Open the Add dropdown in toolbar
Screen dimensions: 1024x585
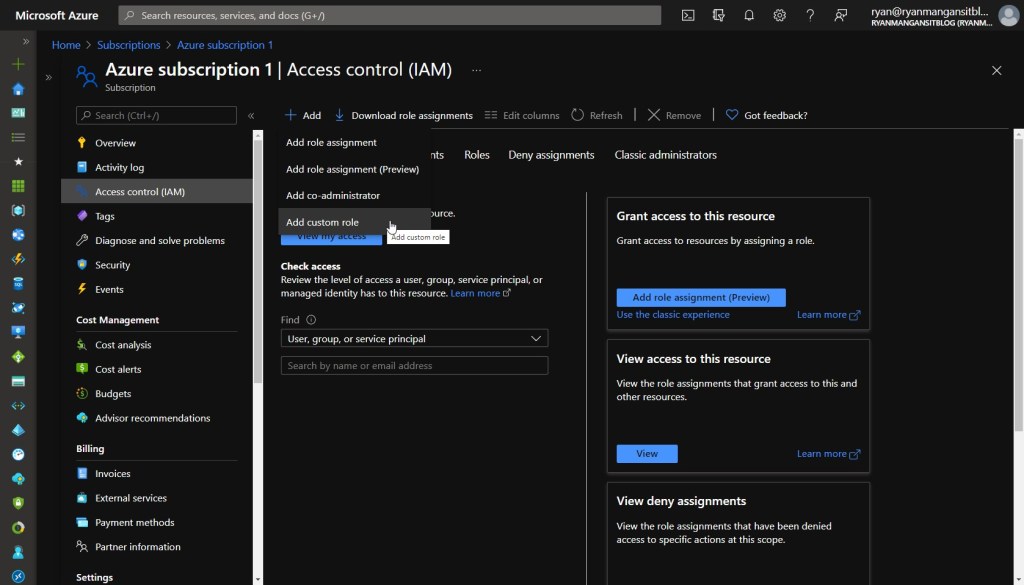[x=303, y=115]
